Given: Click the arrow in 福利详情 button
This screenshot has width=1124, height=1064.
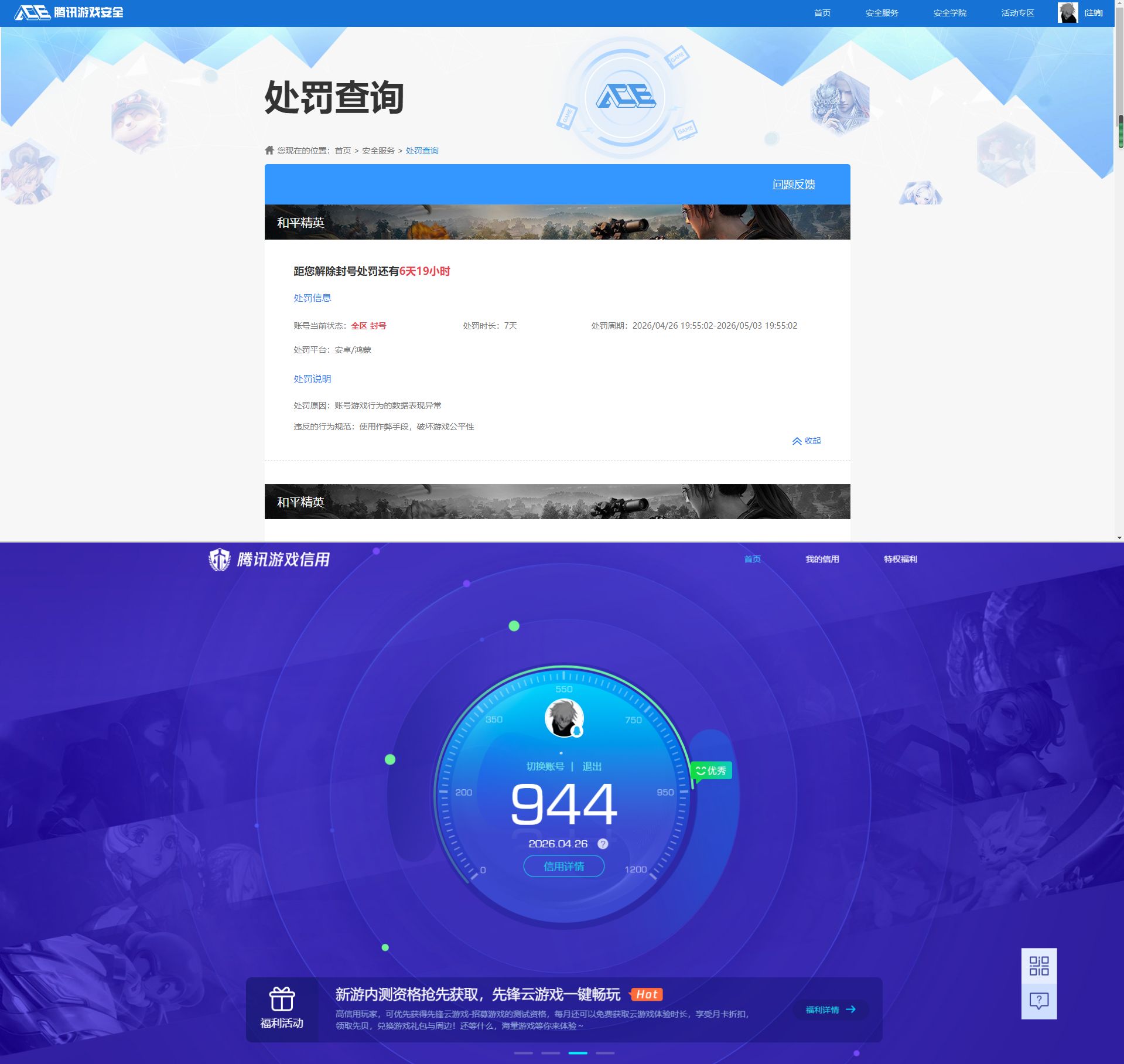Looking at the screenshot, I should pos(850,1010).
